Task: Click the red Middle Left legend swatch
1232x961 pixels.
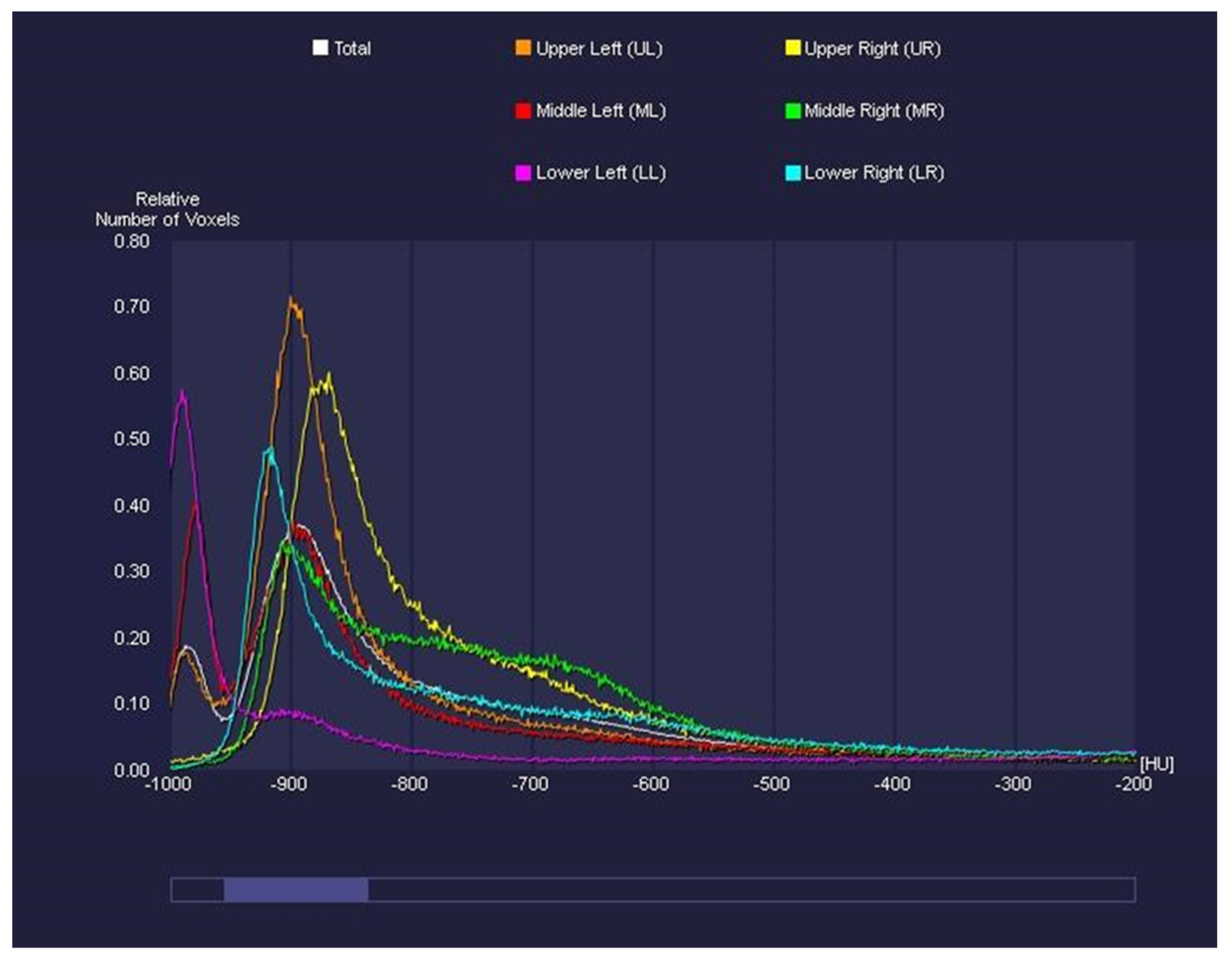Action: coord(523,110)
